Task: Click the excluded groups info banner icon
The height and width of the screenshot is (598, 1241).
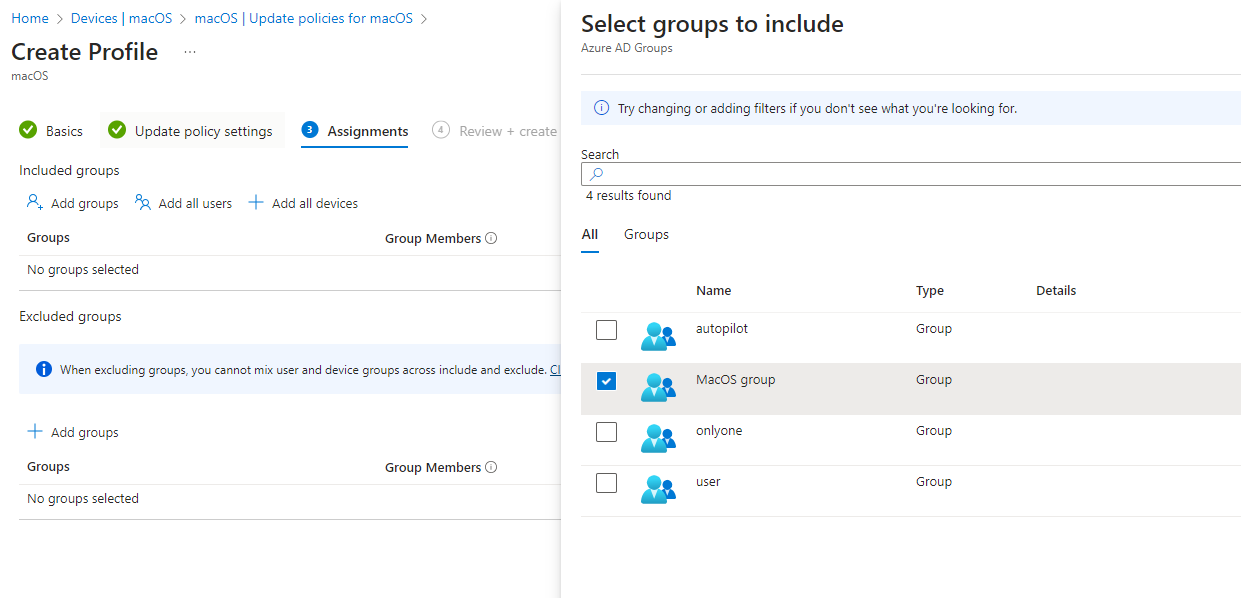Action: (44, 369)
